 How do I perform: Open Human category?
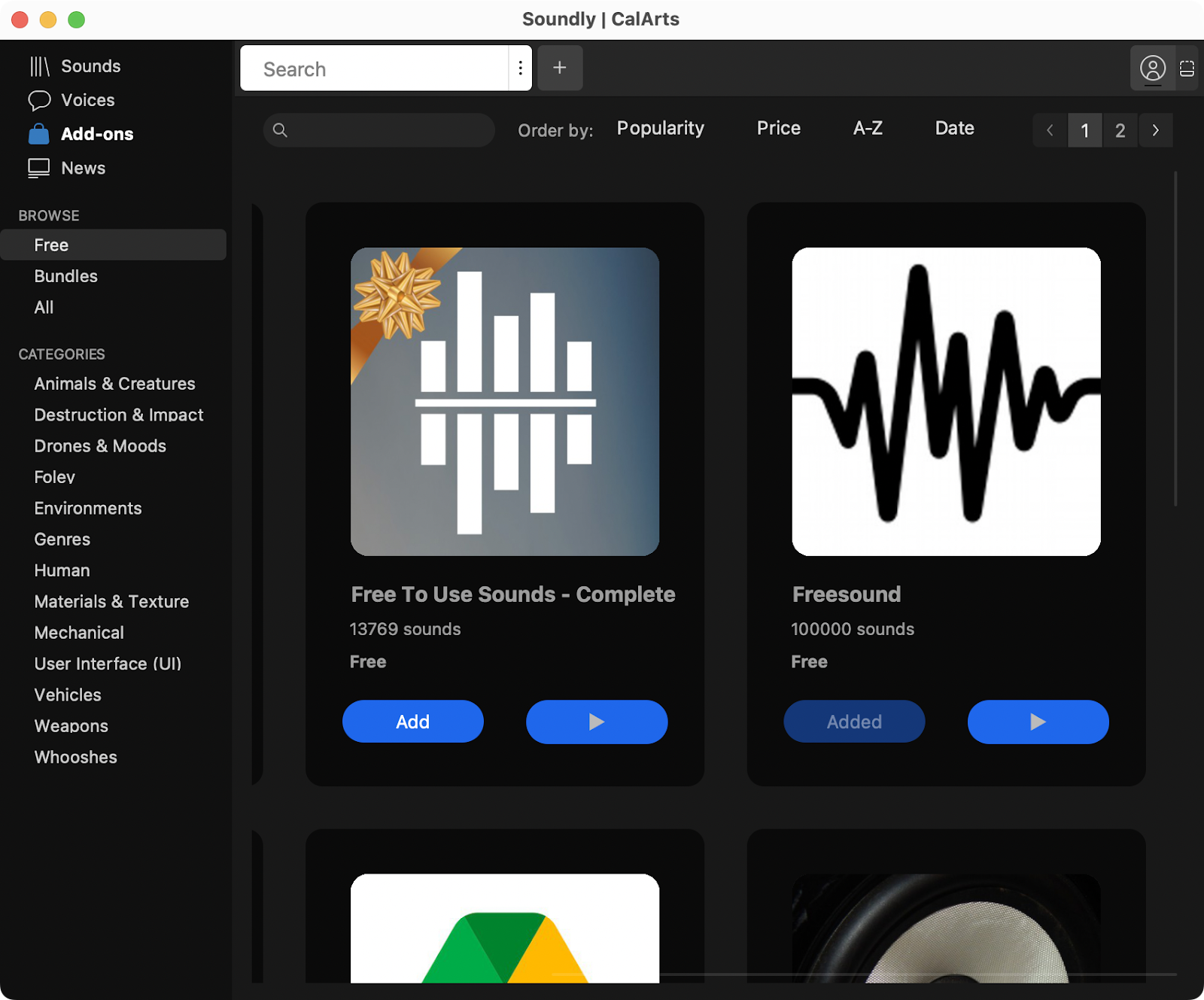point(62,570)
